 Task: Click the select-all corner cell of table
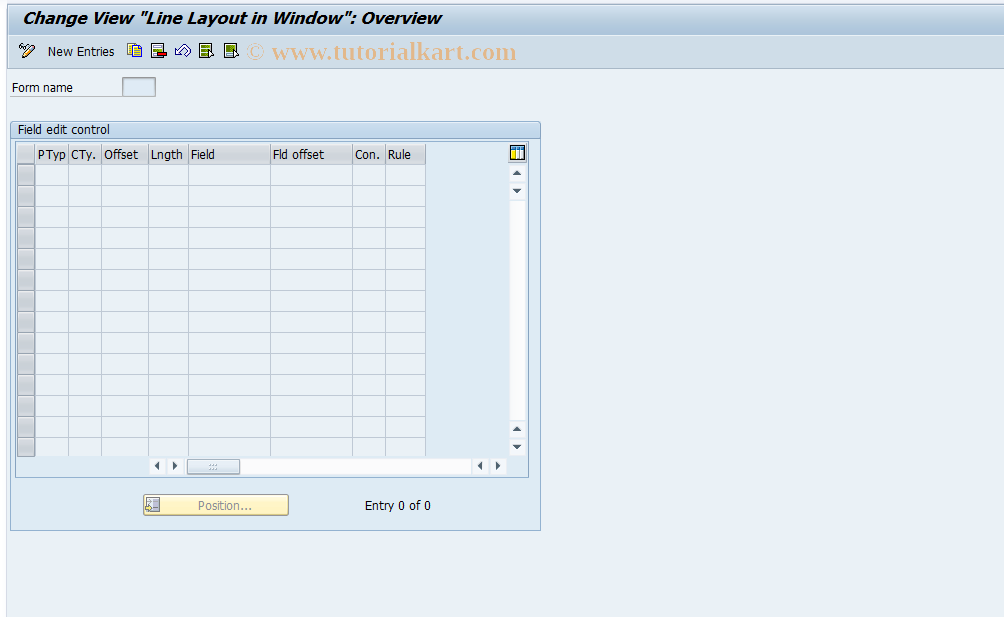26,154
